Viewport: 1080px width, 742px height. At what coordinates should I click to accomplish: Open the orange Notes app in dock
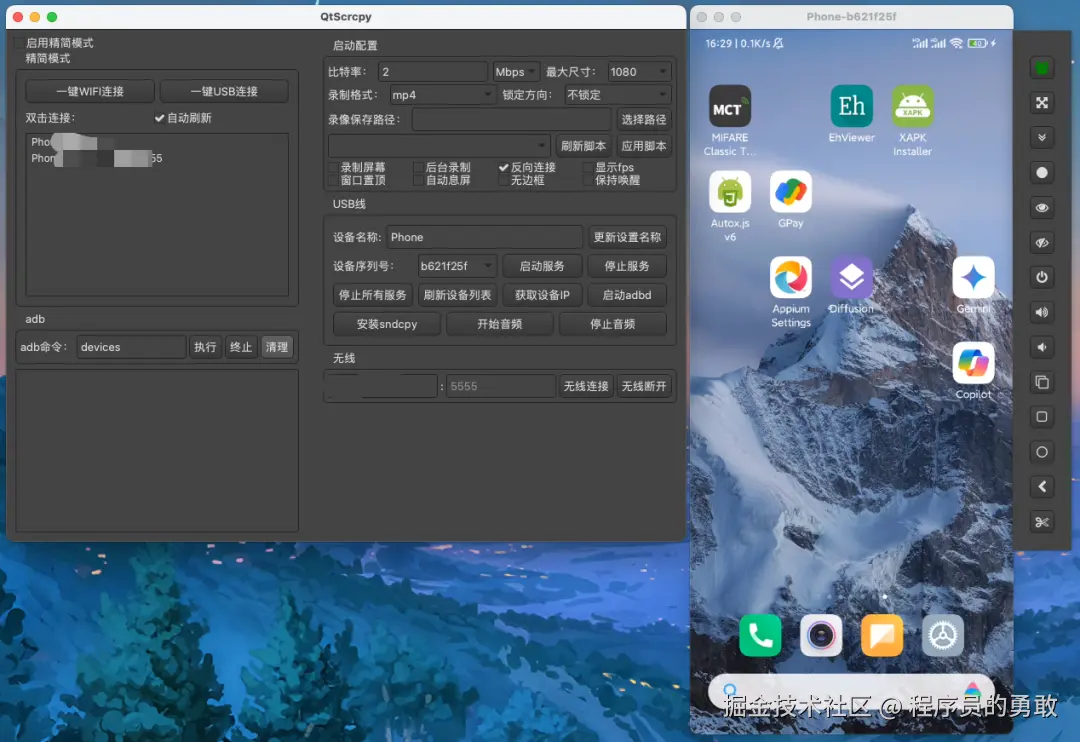click(x=882, y=635)
